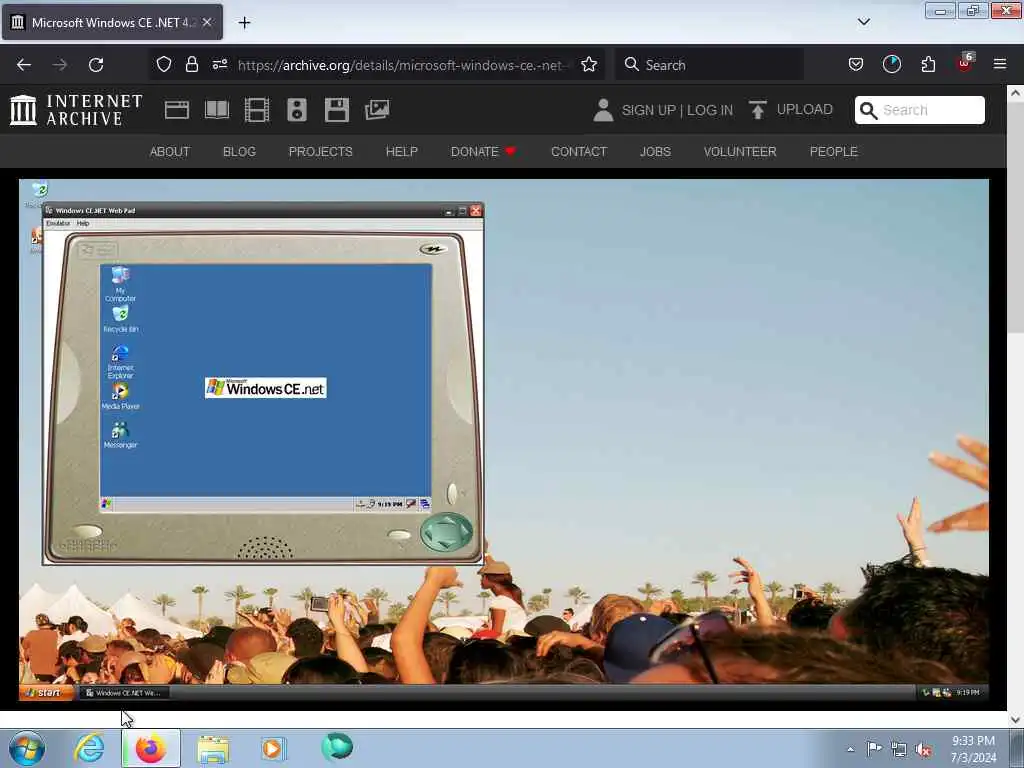Open the Video film strip icon
This screenshot has width=1024, height=768.
[257, 110]
